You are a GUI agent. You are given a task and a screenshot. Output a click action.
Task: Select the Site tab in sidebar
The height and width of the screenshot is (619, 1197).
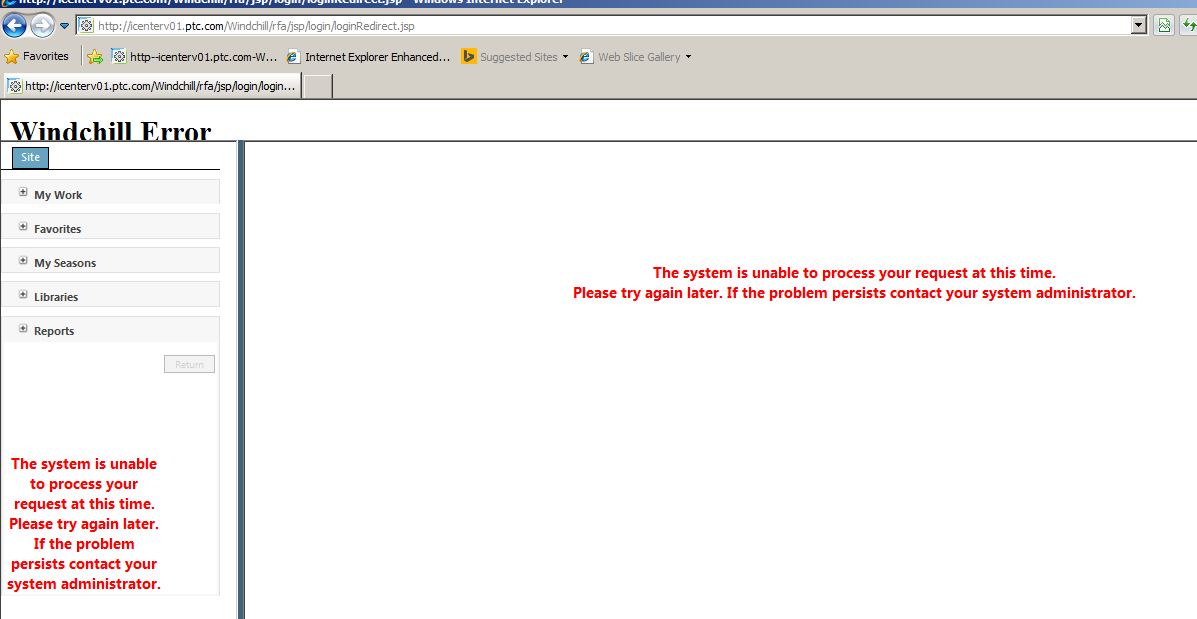31,157
